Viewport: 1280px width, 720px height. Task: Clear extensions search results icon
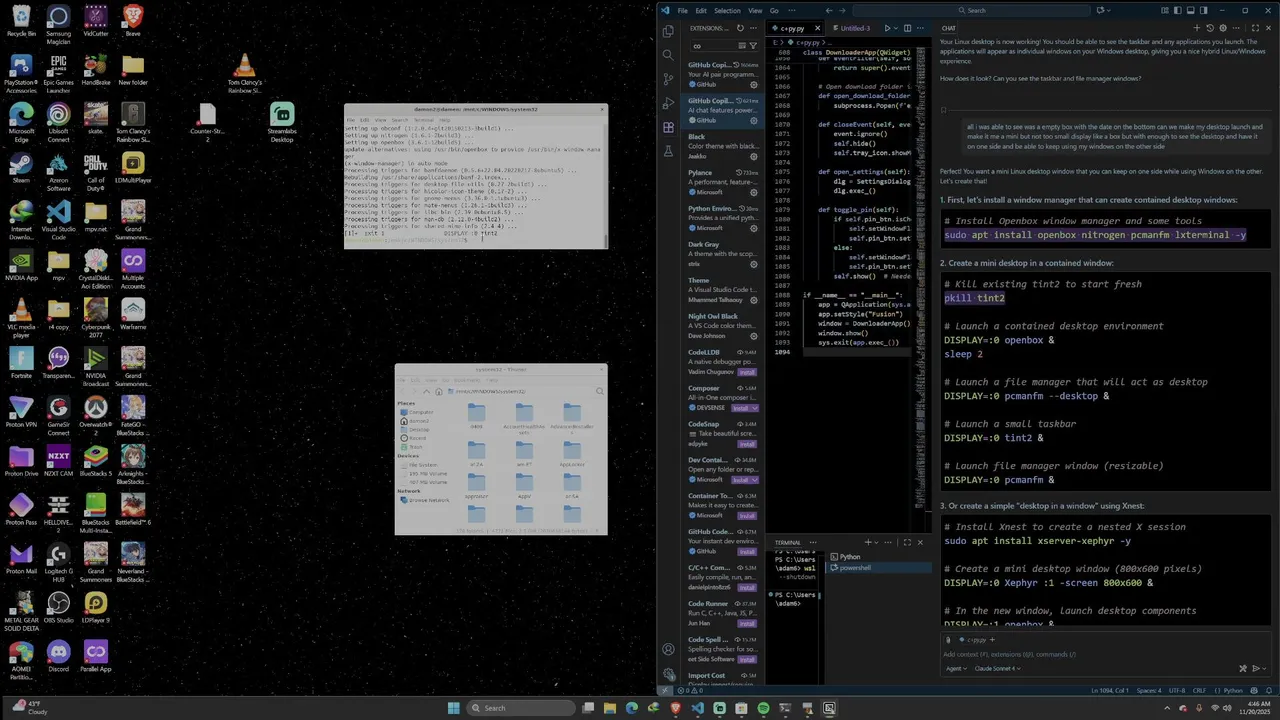741,45
